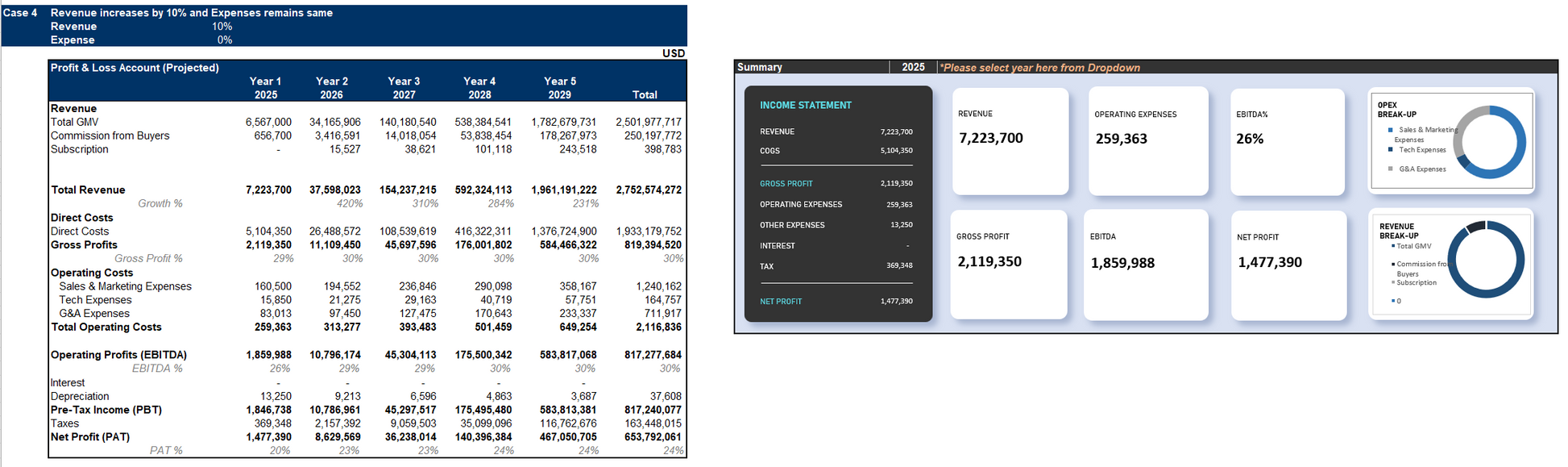Click the Expense 0% input cell
Screen dimensions: 1568x467
click(x=224, y=40)
